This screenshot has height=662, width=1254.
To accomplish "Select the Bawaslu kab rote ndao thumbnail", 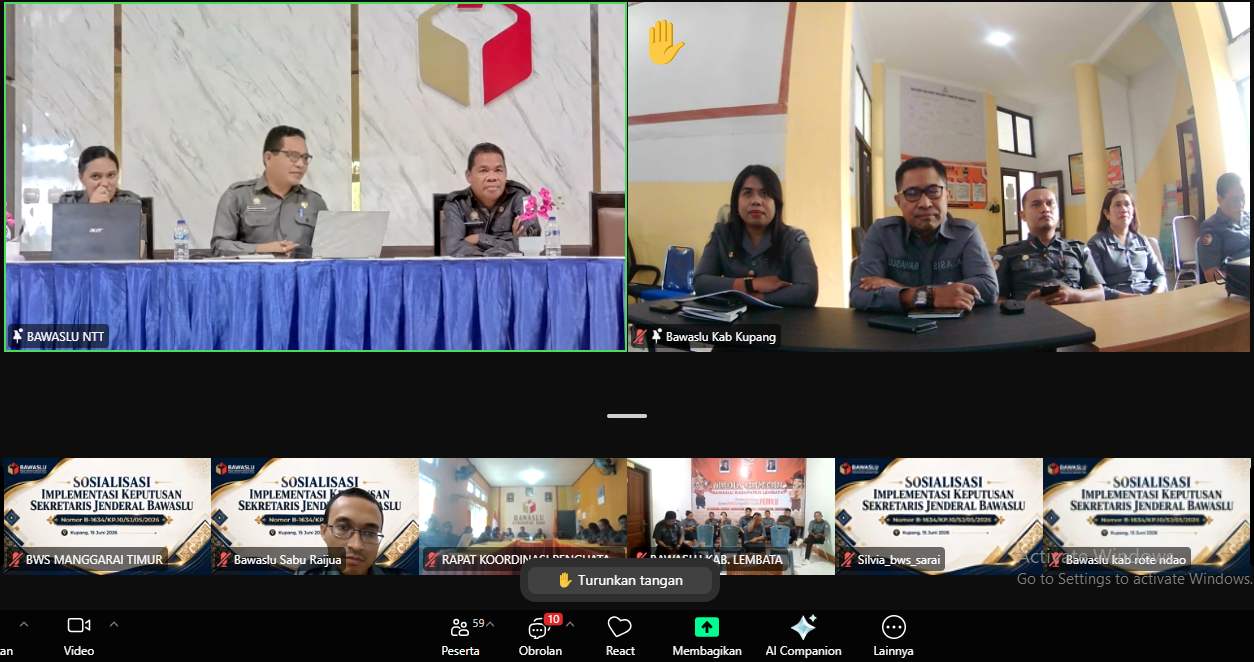I will 1147,516.
